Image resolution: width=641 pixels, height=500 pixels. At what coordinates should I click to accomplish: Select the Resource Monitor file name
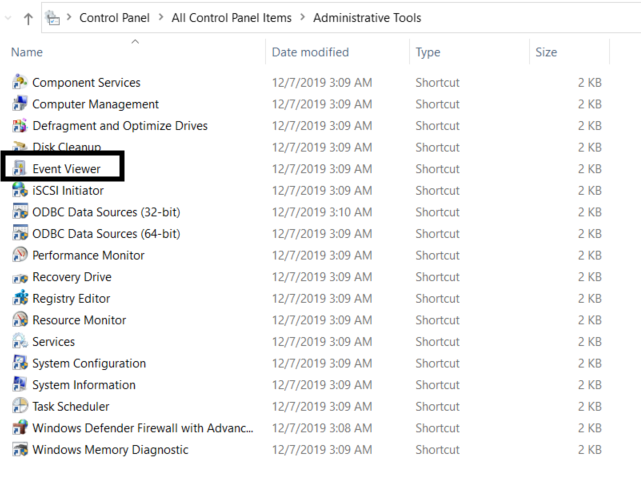pos(79,320)
